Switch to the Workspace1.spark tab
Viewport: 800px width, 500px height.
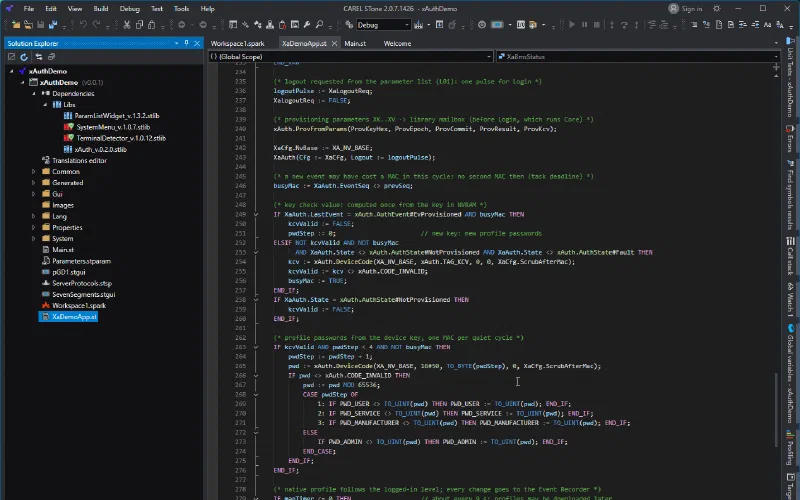point(237,43)
